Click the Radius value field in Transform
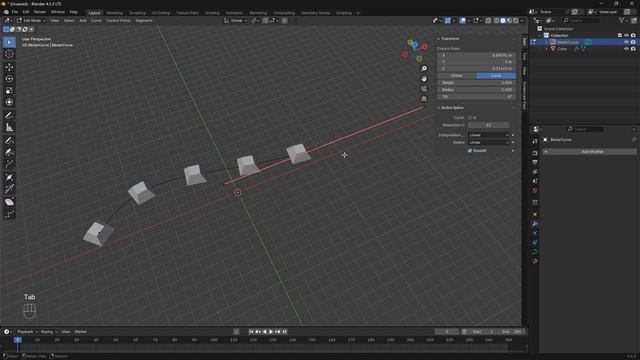Screen dimensions: 640x360 pyautogui.click(x=476, y=90)
